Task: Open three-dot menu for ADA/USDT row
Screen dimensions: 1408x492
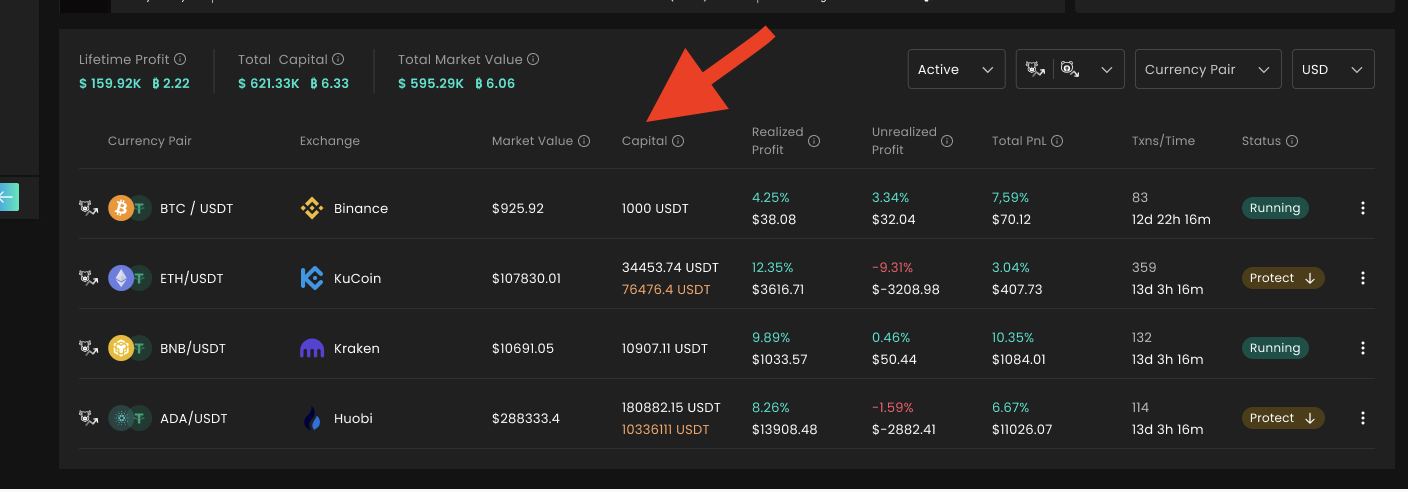Action: pos(1362,419)
